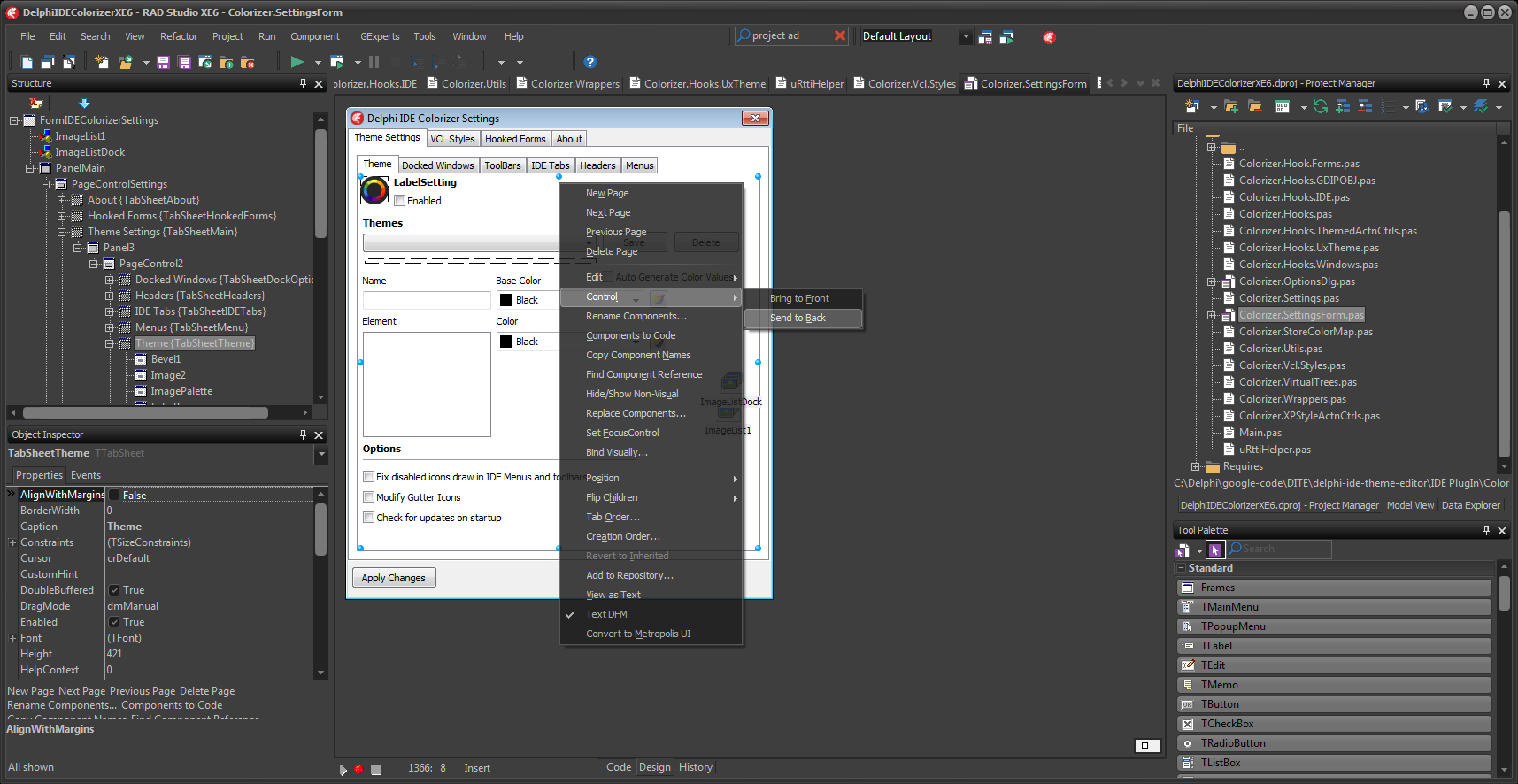
Task: Click the Base Color black swatch
Action: [506, 300]
